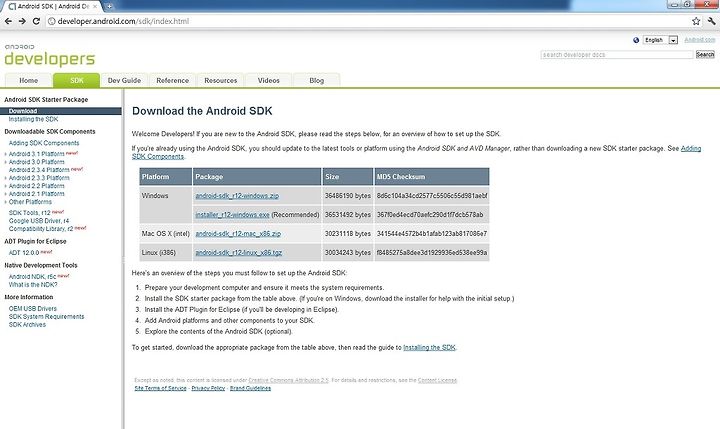The width and height of the screenshot is (720, 429).
Task: Click the Windows size cell 36486190 bytes
Action: pyautogui.click(x=348, y=196)
